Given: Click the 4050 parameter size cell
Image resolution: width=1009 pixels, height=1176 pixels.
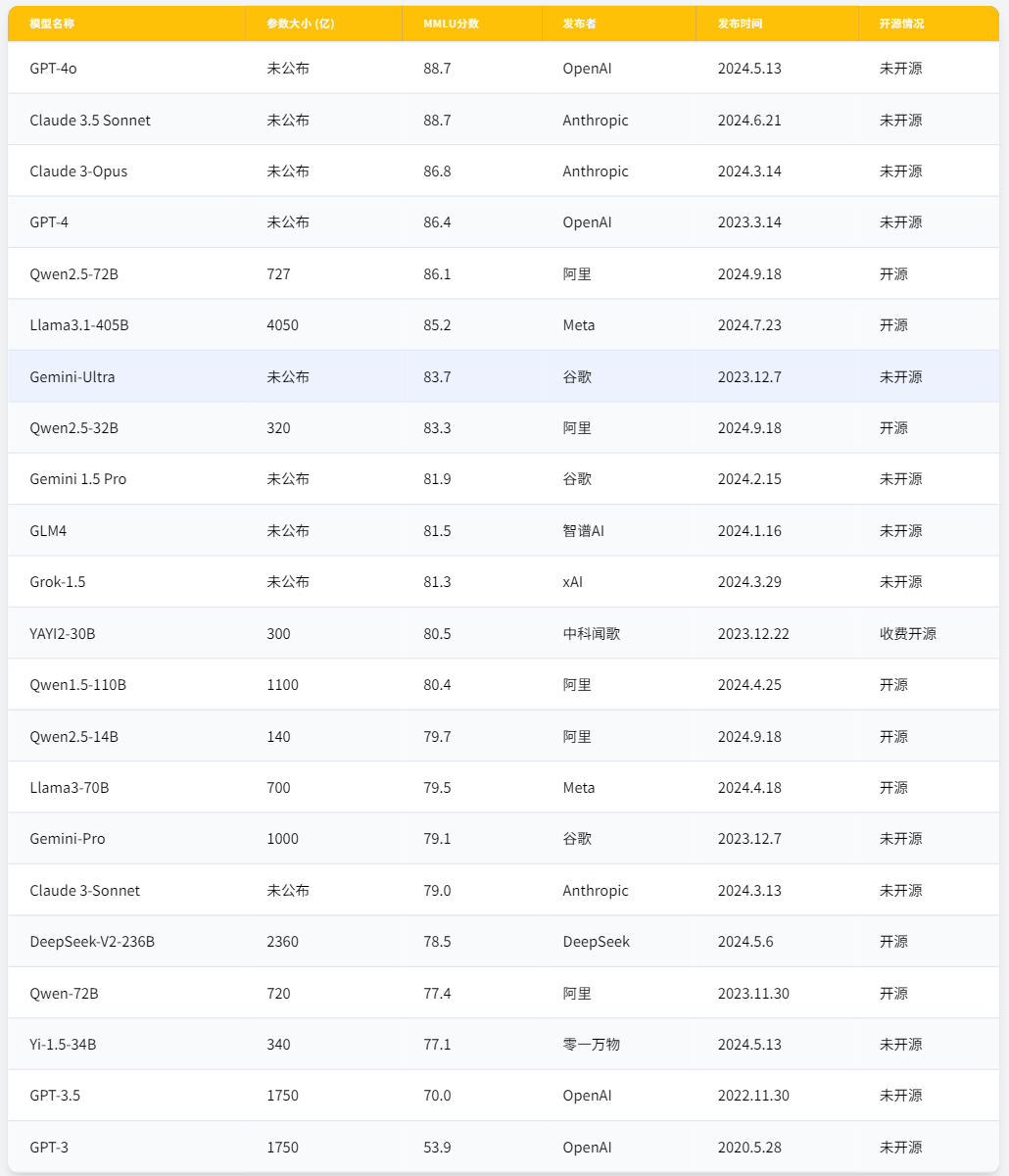Looking at the screenshot, I should [x=282, y=325].
